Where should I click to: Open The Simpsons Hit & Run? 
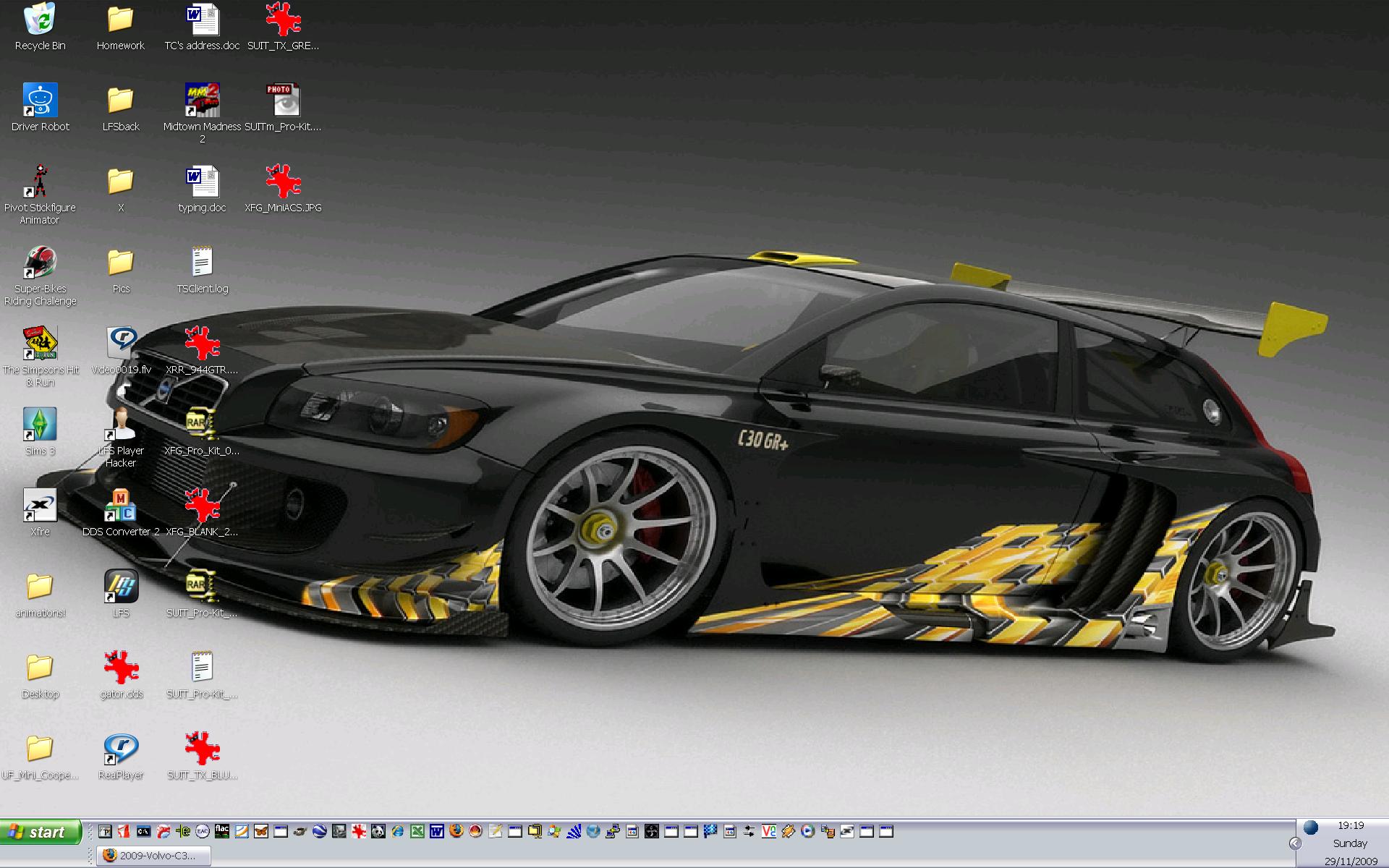pos(40,344)
